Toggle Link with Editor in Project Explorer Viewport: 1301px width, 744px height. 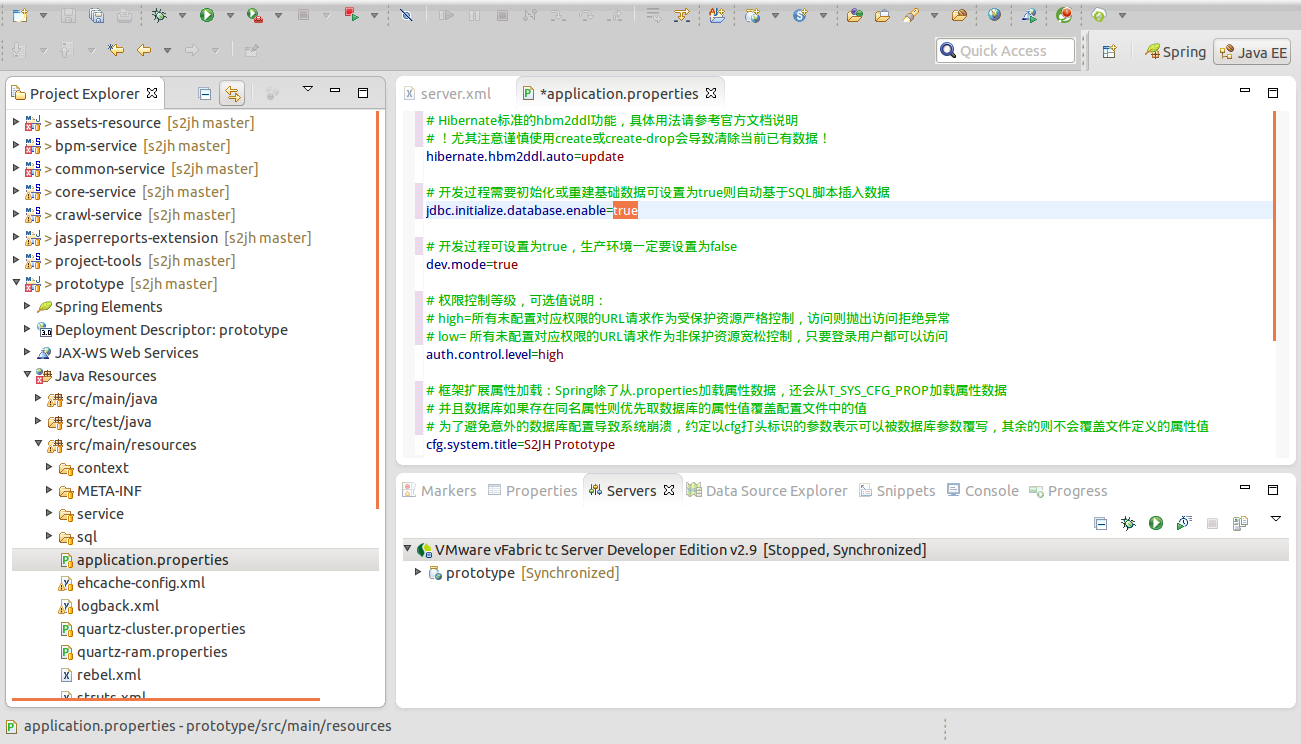pyautogui.click(x=233, y=93)
